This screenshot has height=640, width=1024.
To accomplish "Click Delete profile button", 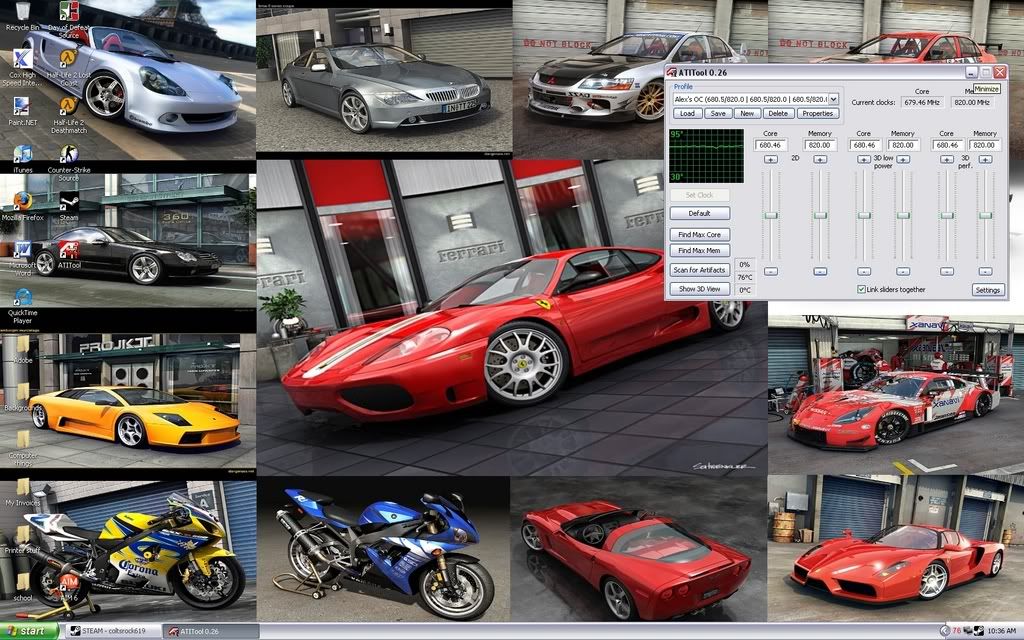I will coord(778,114).
